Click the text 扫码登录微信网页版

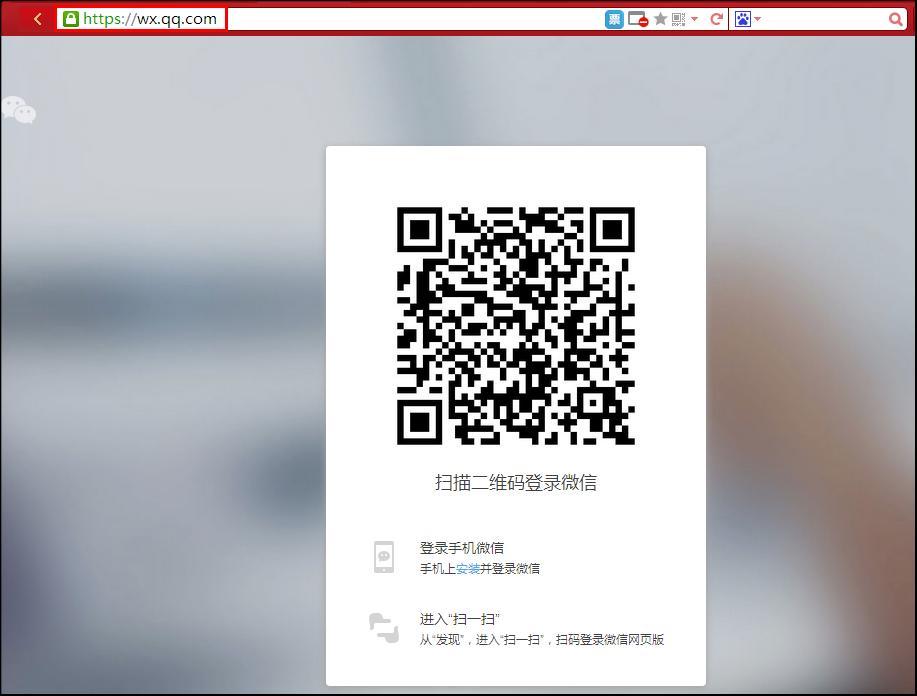coord(609,640)
